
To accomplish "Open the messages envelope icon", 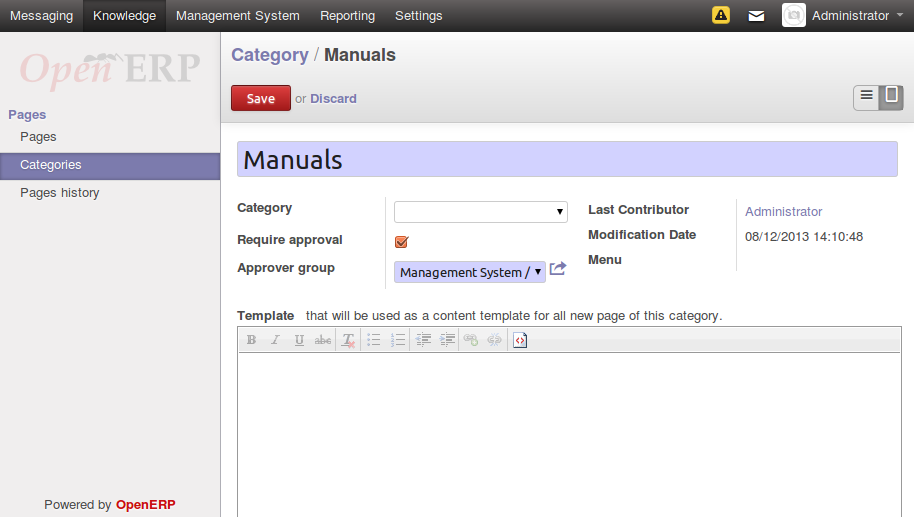I will [757, 16].
